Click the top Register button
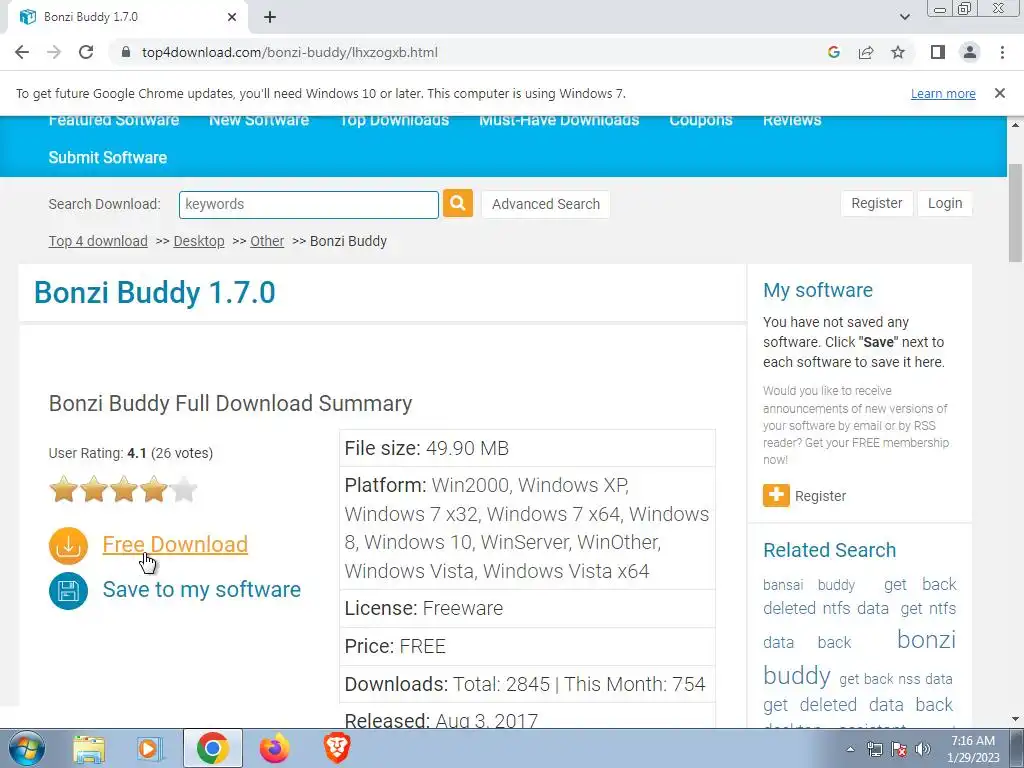The image size is (1024, 768). click(x=876, y=203)
